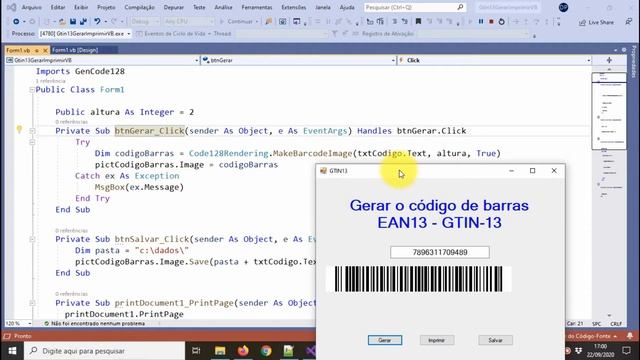
Task: Click the barcode number text field
Action: click(x=440, y=252)
